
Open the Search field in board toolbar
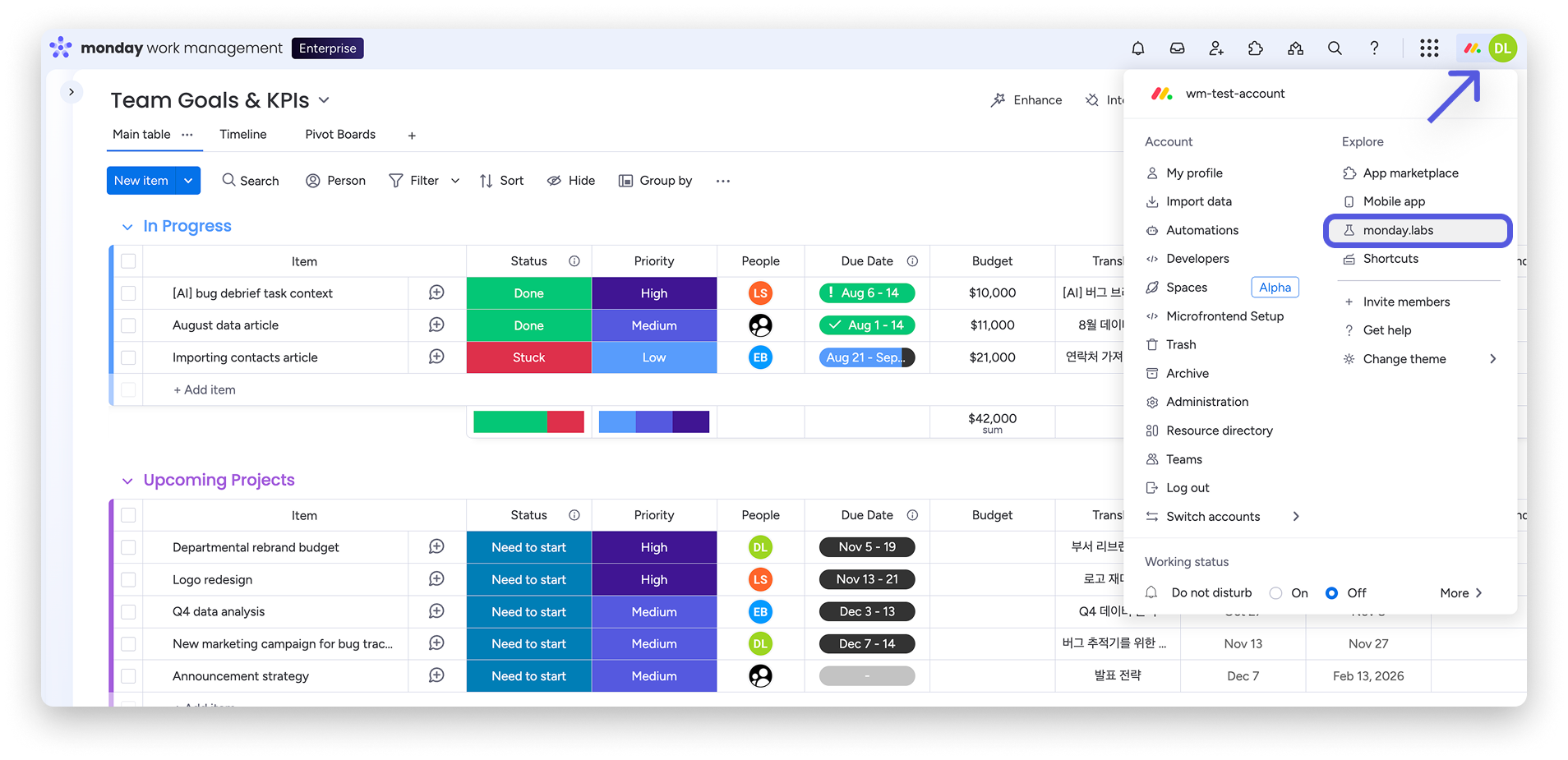[x=250, y=181]
